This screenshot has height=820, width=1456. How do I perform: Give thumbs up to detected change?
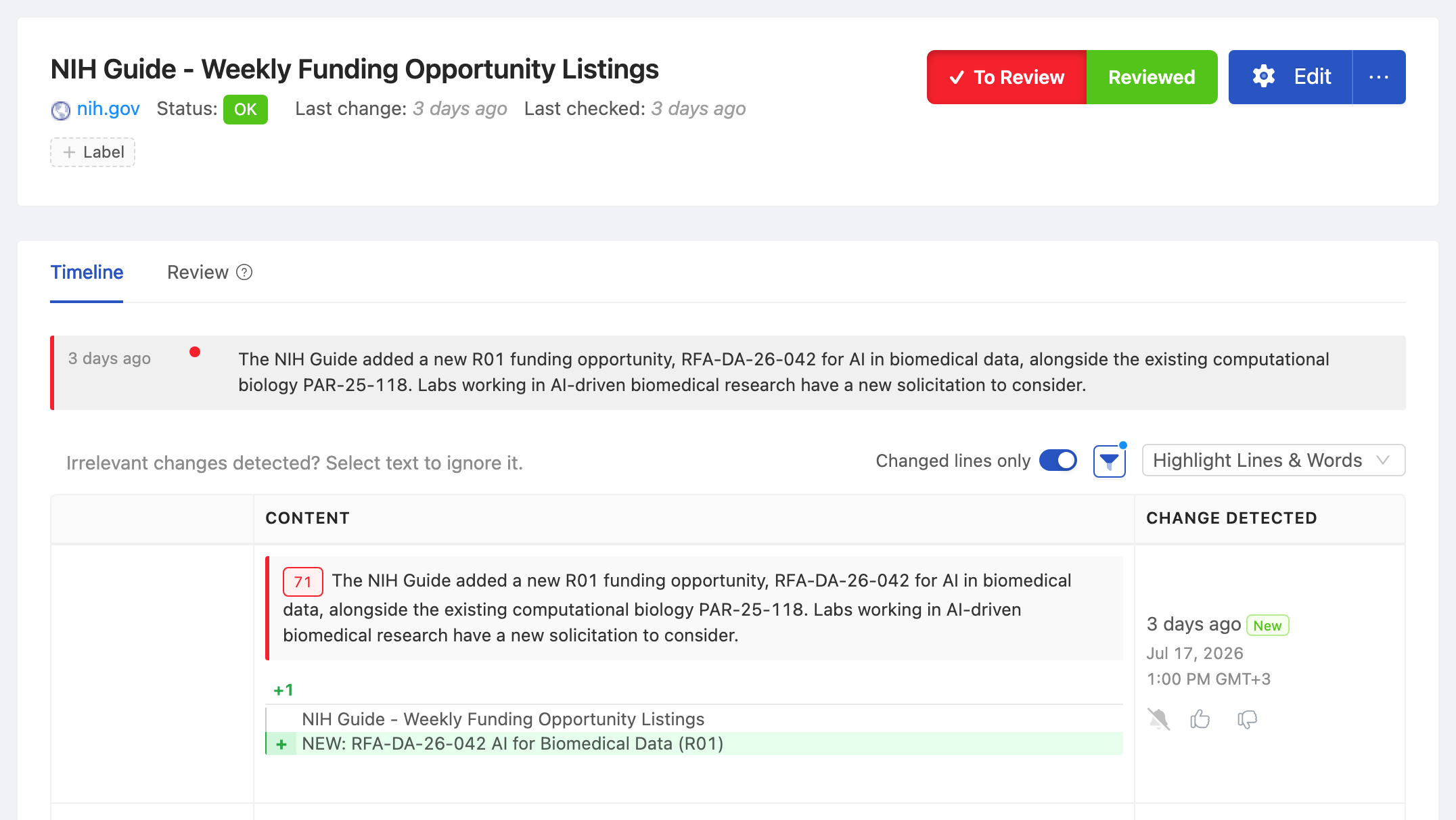click(x=1200, y=719)
